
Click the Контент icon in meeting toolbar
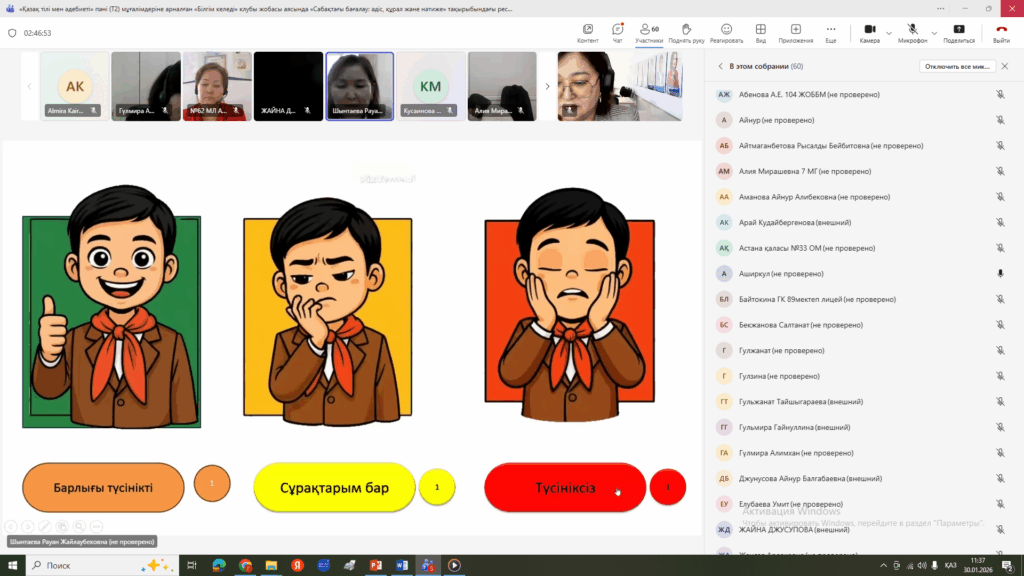(x=588, y=32)
